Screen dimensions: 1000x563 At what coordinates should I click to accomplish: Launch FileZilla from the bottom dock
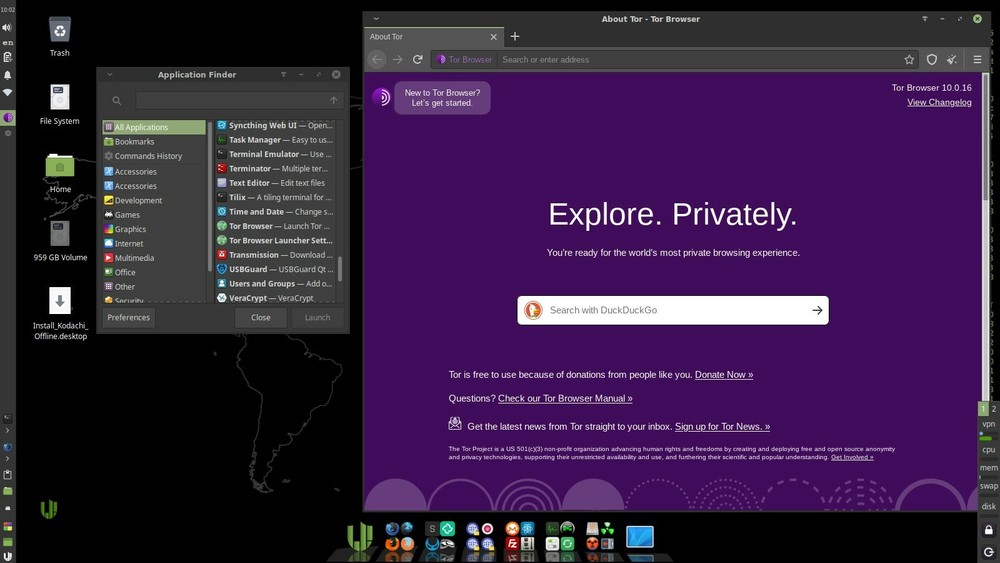click(x=512, y=544)
